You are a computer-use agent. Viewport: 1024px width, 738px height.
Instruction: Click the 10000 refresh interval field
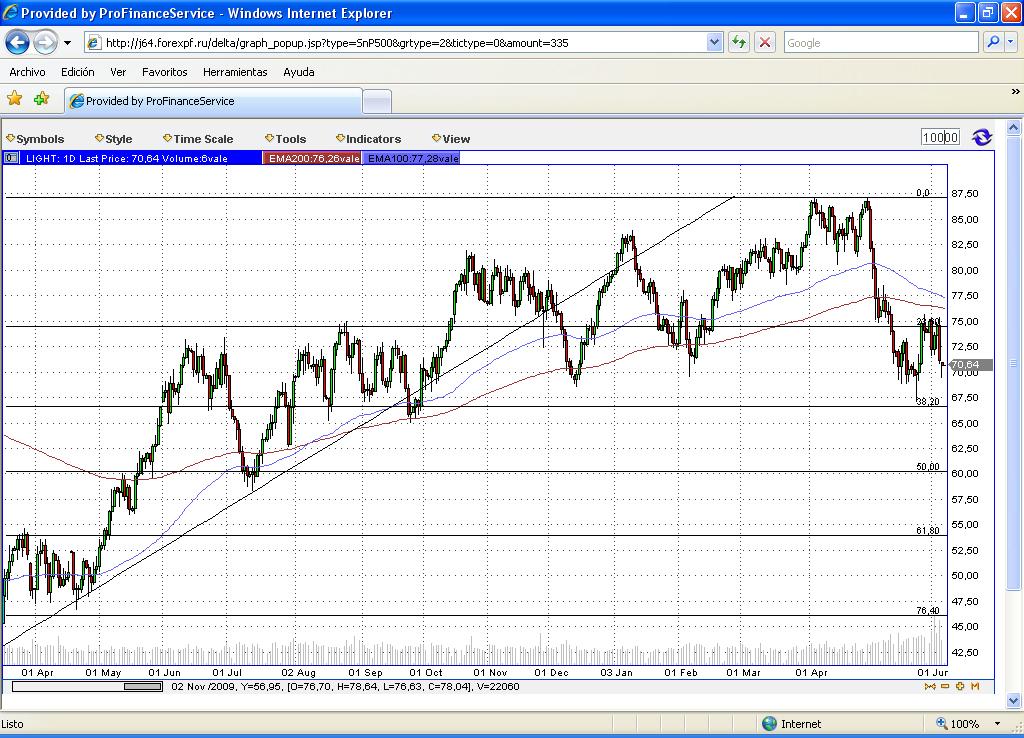tap(940, 137)
